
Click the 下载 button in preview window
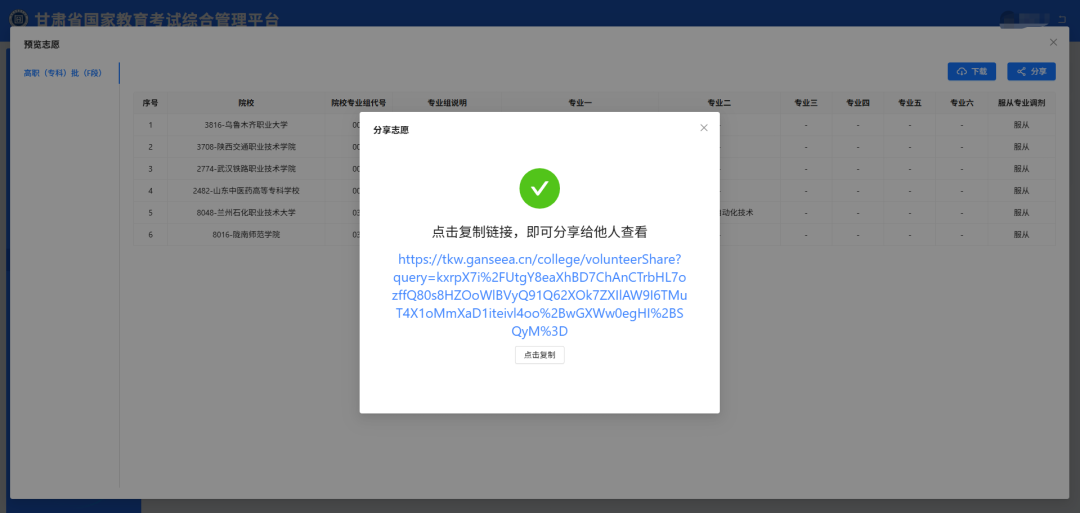coord(972,71)
